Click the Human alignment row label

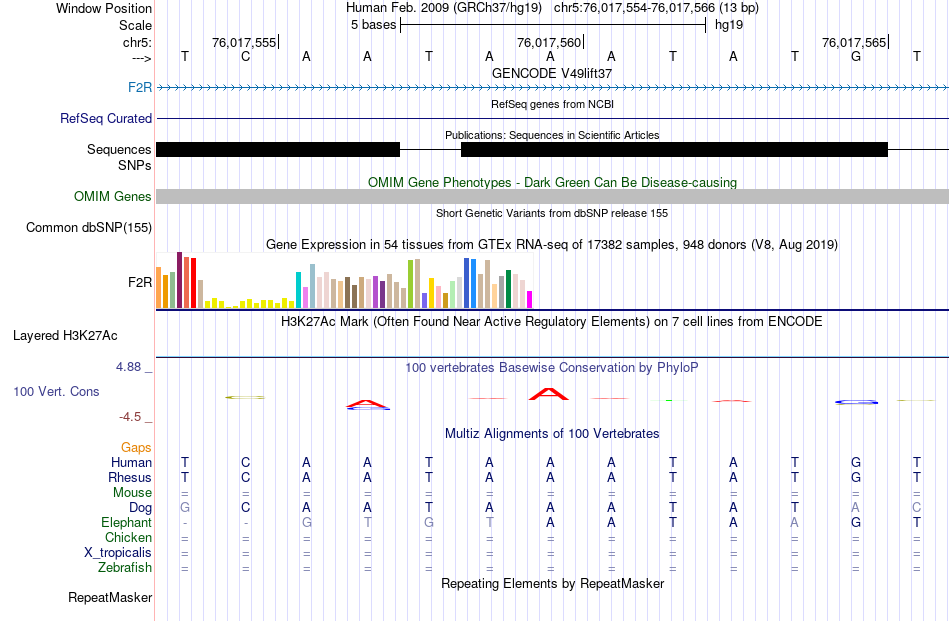[x=131, y=462]
